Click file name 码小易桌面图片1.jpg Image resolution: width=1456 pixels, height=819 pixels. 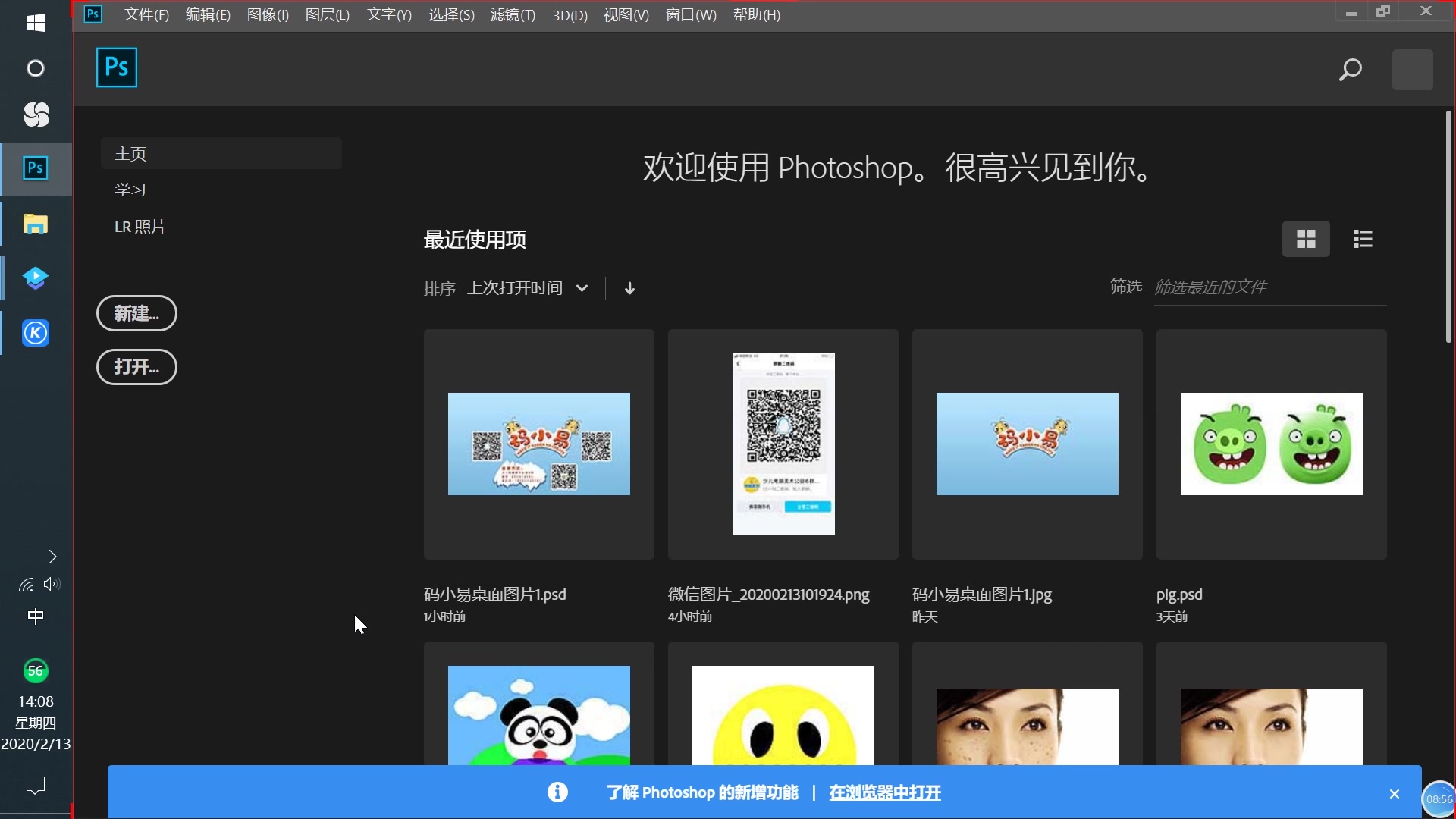click(982, 595)
